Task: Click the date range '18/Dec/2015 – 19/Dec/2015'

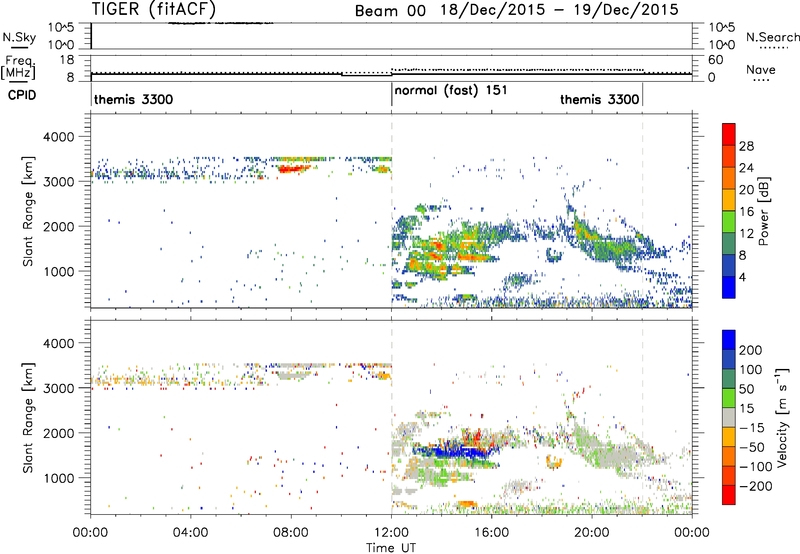Action: pos(560,10)
